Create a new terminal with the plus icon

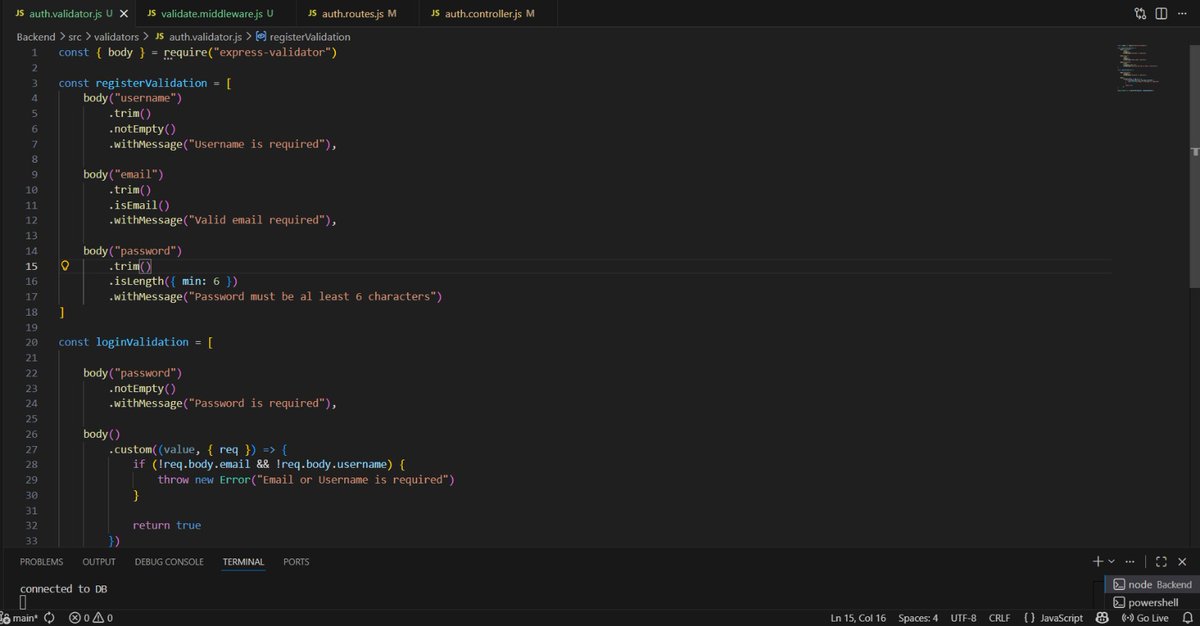click(1097, 562)
